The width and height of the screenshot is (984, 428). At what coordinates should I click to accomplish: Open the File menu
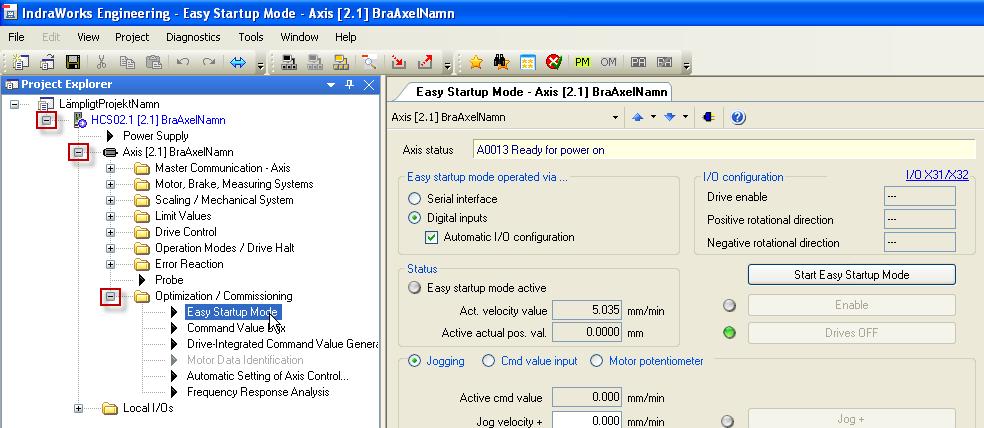coord(16,37)
